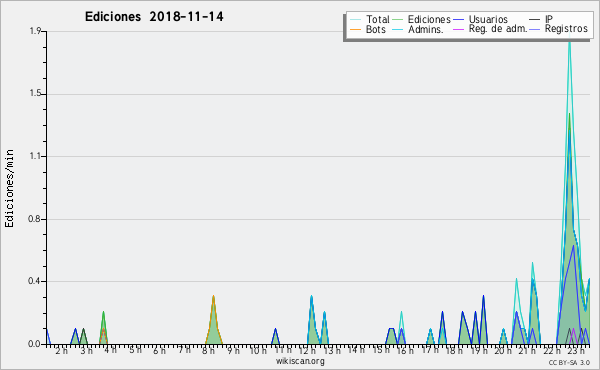Viewport: 600px width, 370px height.
Task: Select the 'Usuarios' legend entry
Action: pos(481,19)
